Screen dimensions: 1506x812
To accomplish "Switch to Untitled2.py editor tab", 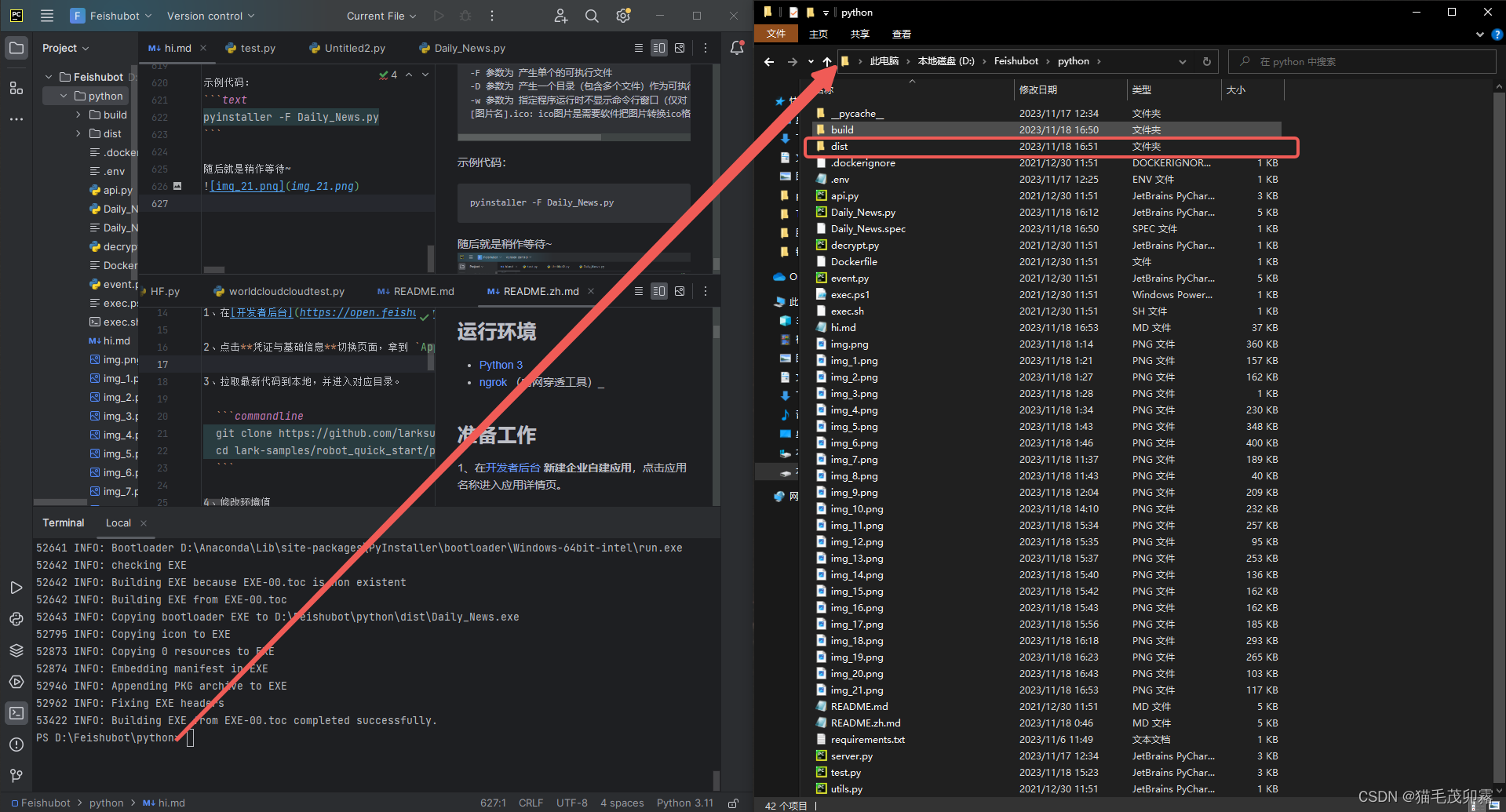I will click(x=348, y=48).
